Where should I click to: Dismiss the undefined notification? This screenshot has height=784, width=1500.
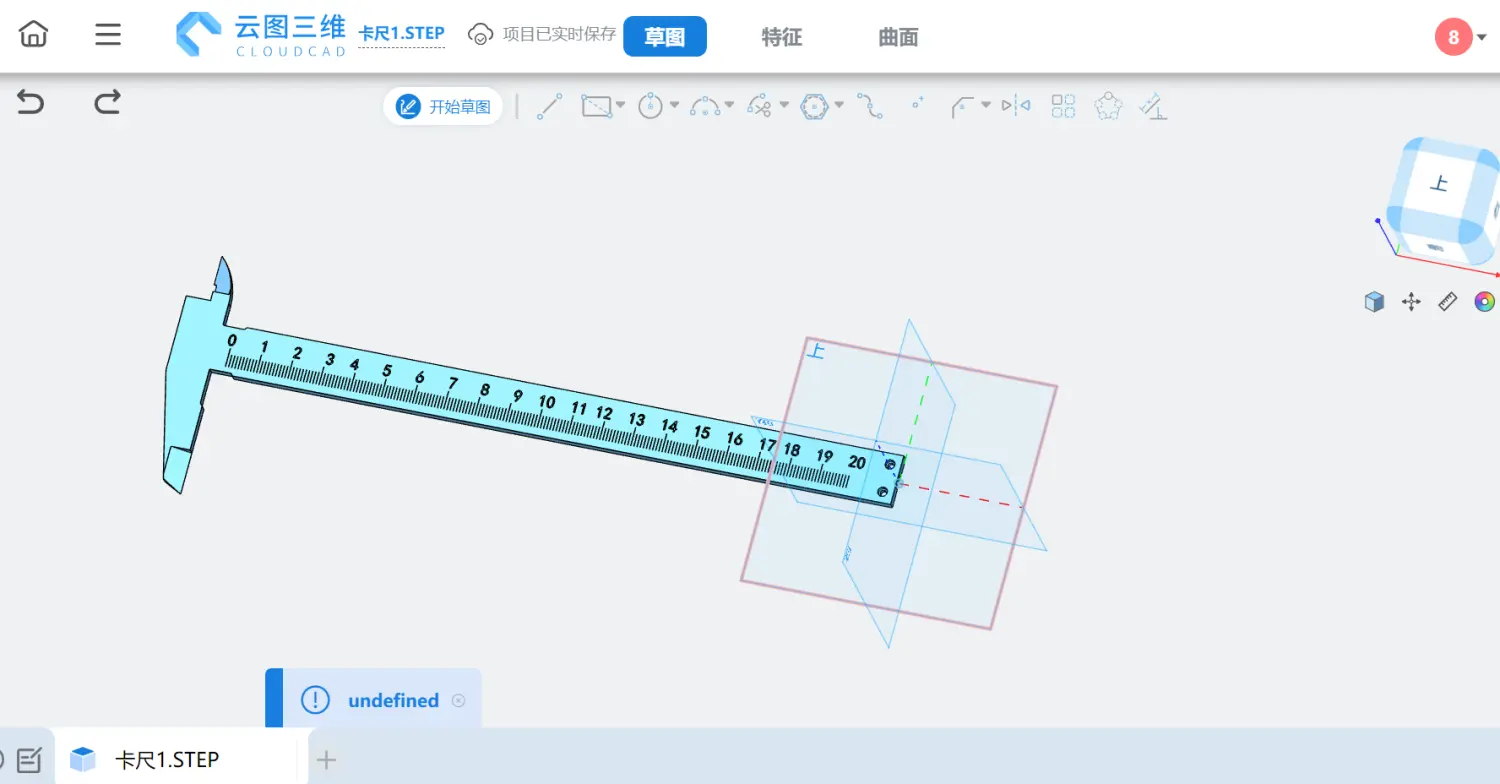click(x=458, y=700)
